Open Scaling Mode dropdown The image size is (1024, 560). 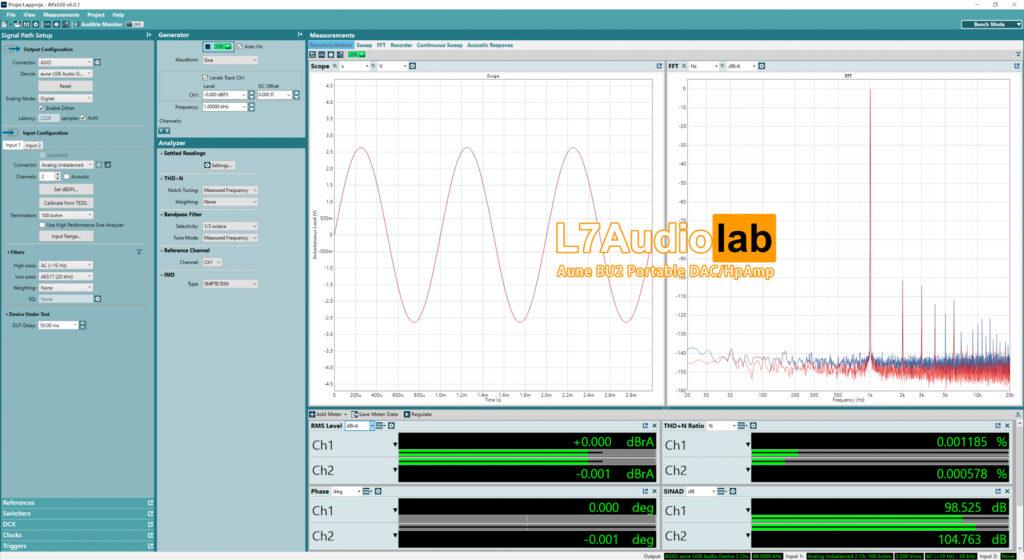point(65,99)
